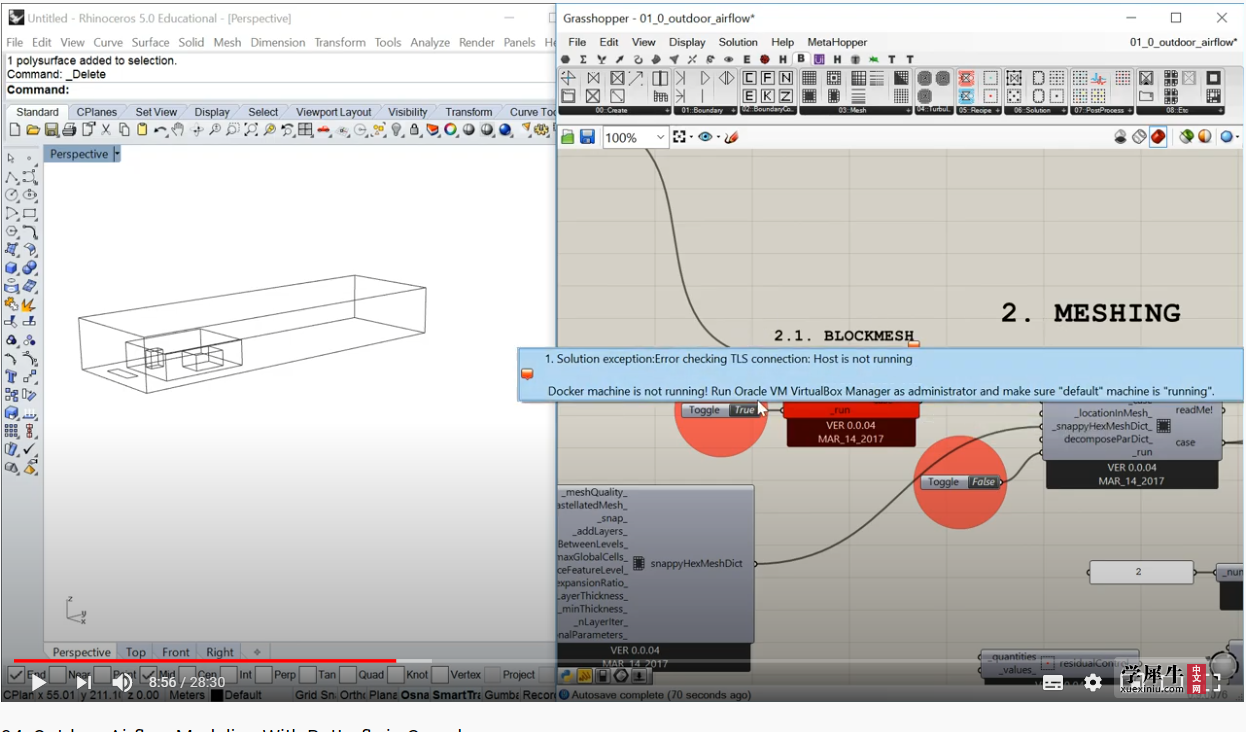The width and height of the screenshot is (1246, 732).
Task: Toggle the Near osnap checkbox
Action: [x=59, y=675]
